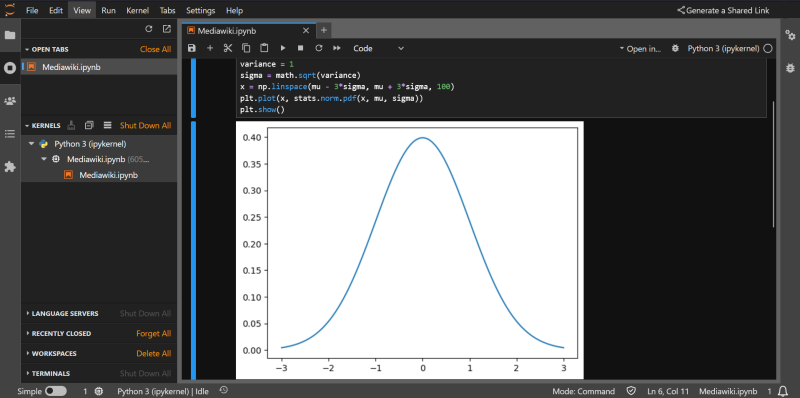Image resolution: width=800 pixels, height=398 pixels.
Task: Click the kernel count icon in status bar
Action: (x=99, y=391)
